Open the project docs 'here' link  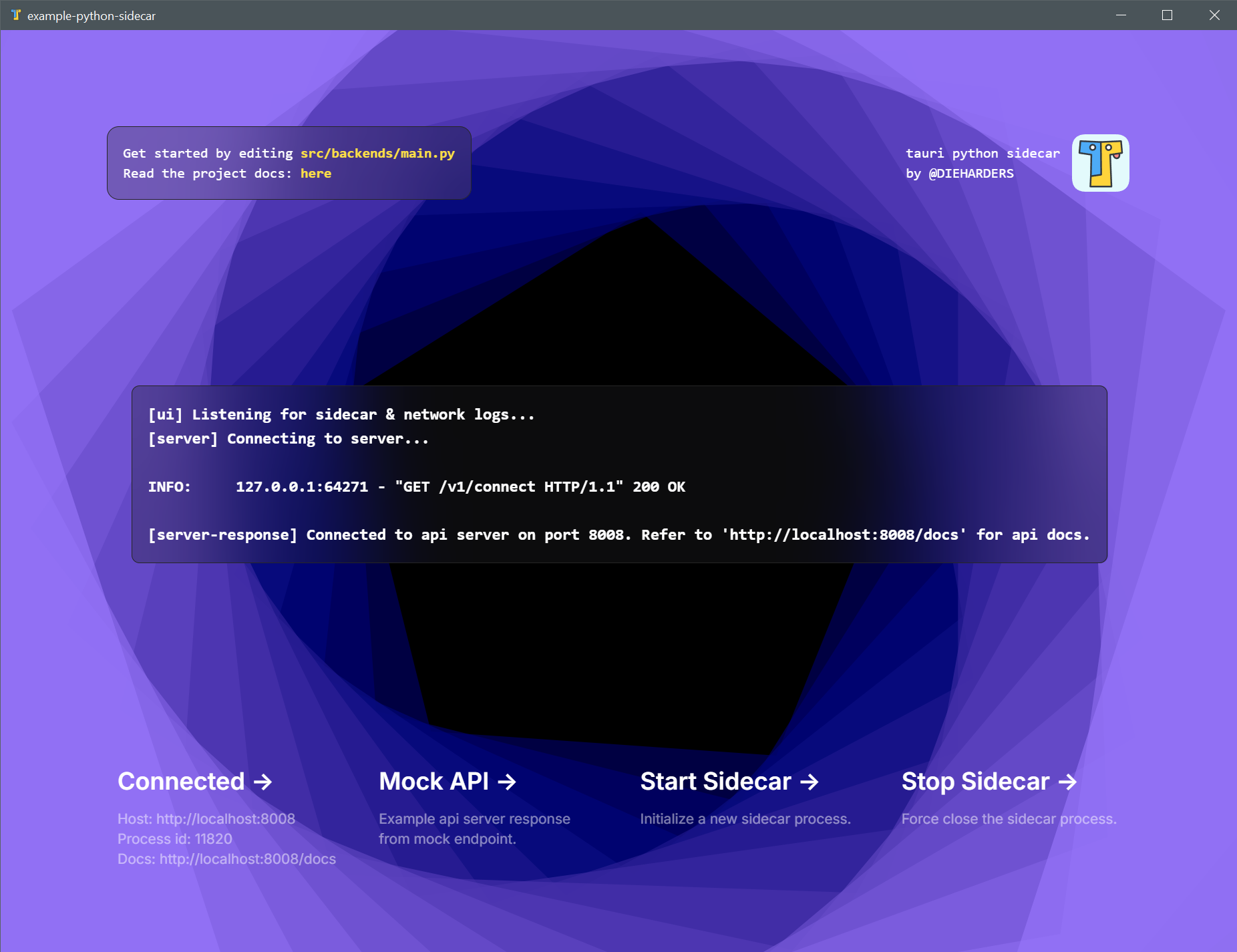(x=315, y=174)
